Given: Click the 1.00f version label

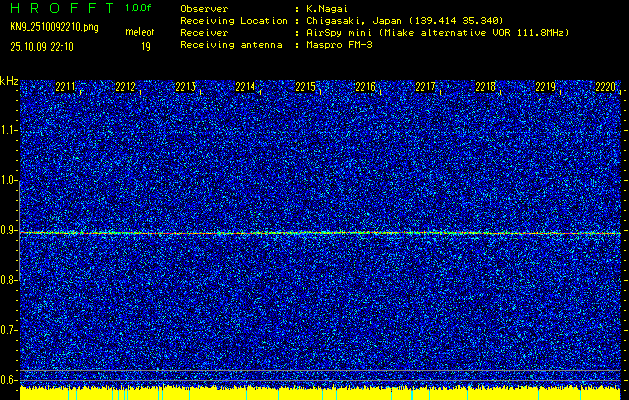Looking at the screenshot, I should [x=139, y=8].
